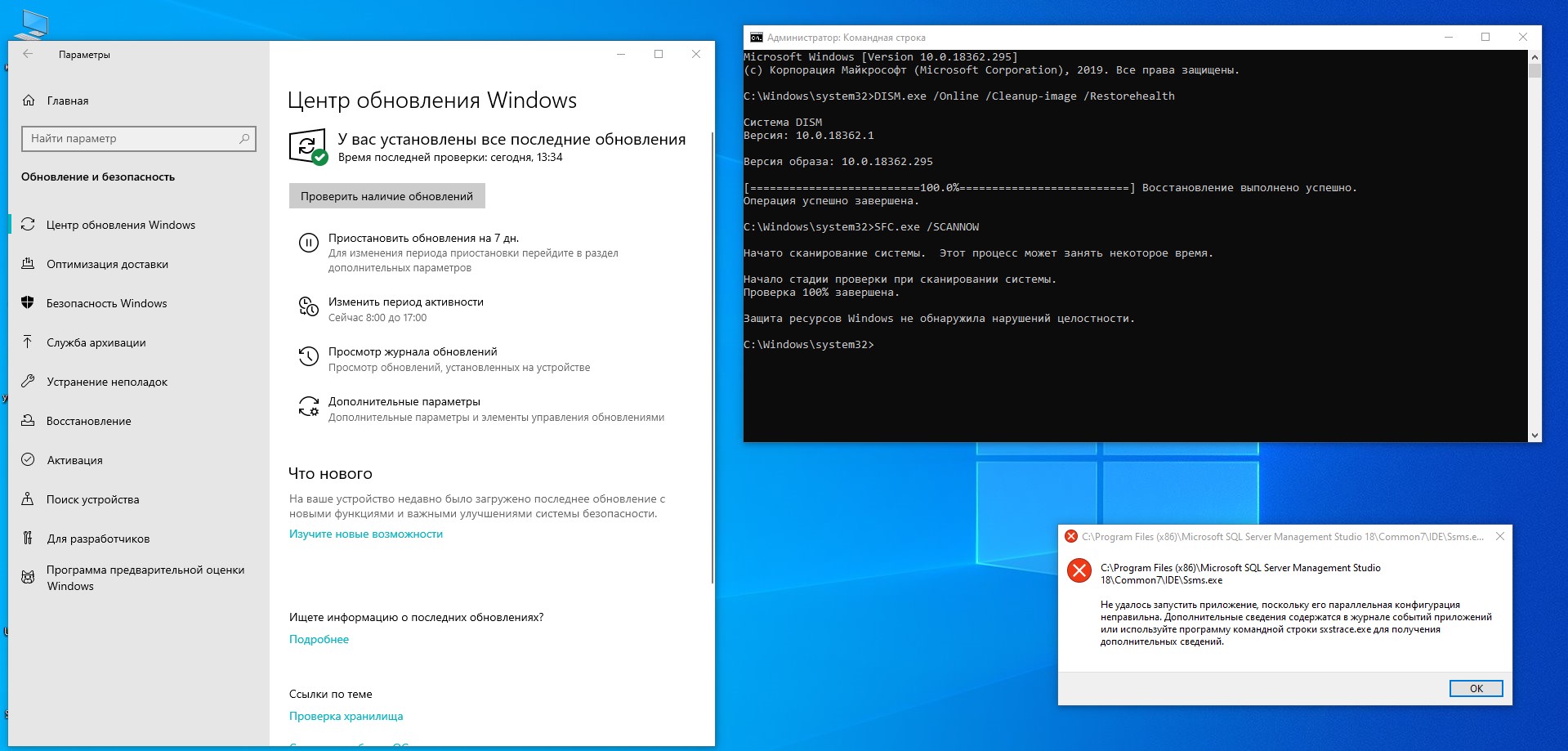Image resolution: width=1568 pixels, height=751 pixels.
Task: Click the shield icon for Безопасность Windows
Action: [x=28, y=302]
